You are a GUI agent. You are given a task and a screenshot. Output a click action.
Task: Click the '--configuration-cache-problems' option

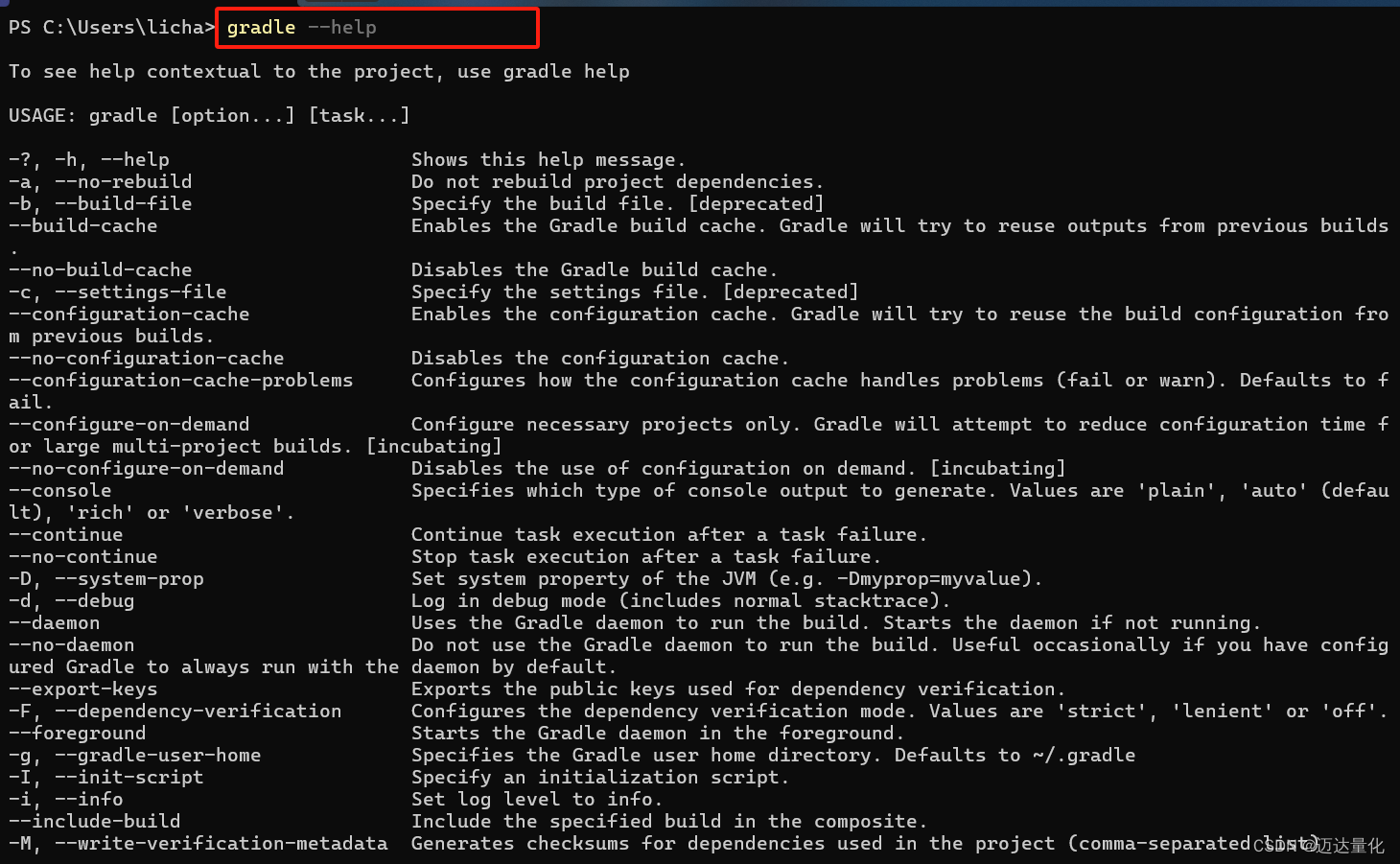(181, 381)
